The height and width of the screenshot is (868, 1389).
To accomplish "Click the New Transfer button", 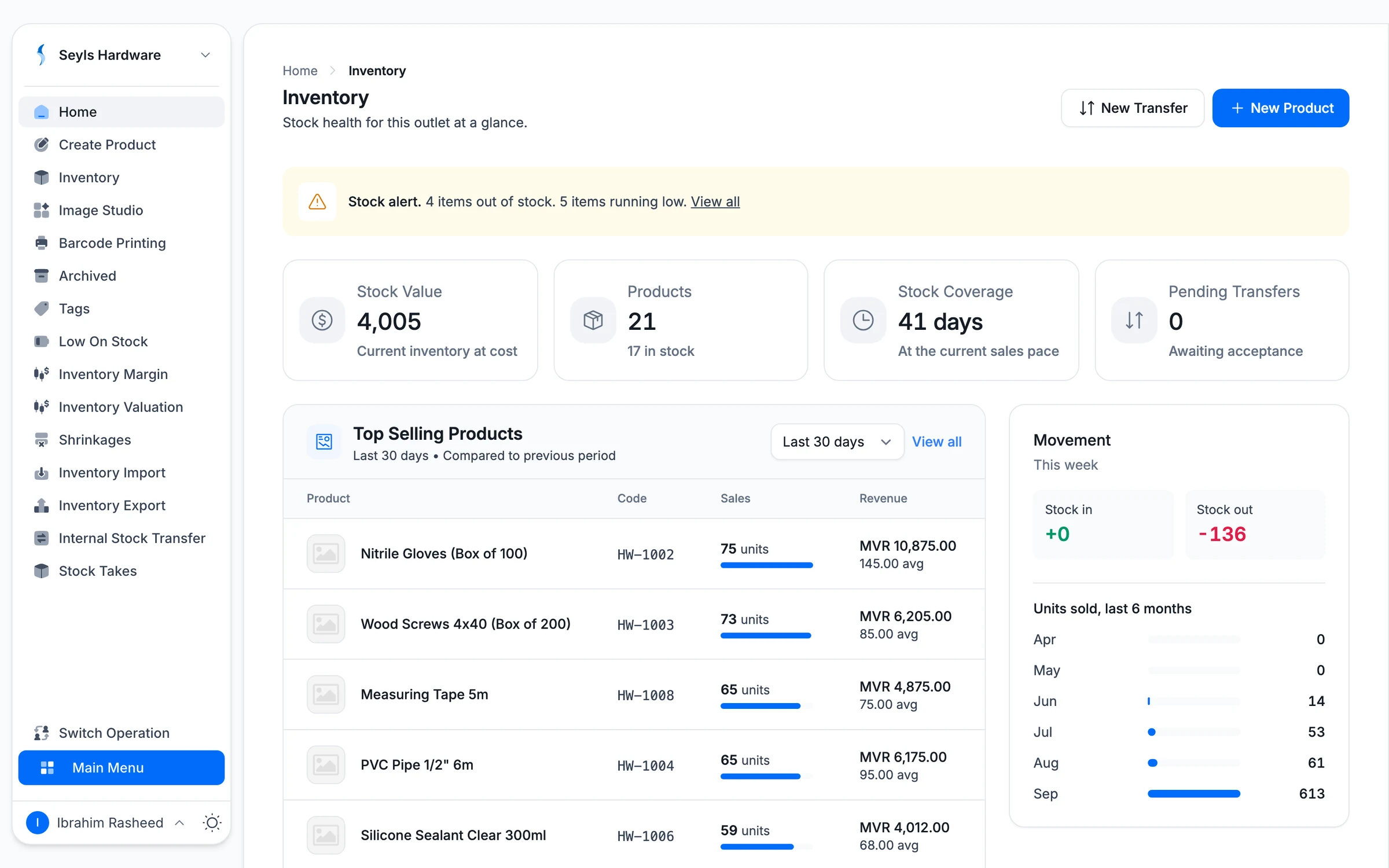I will [x=1133, y=108].
